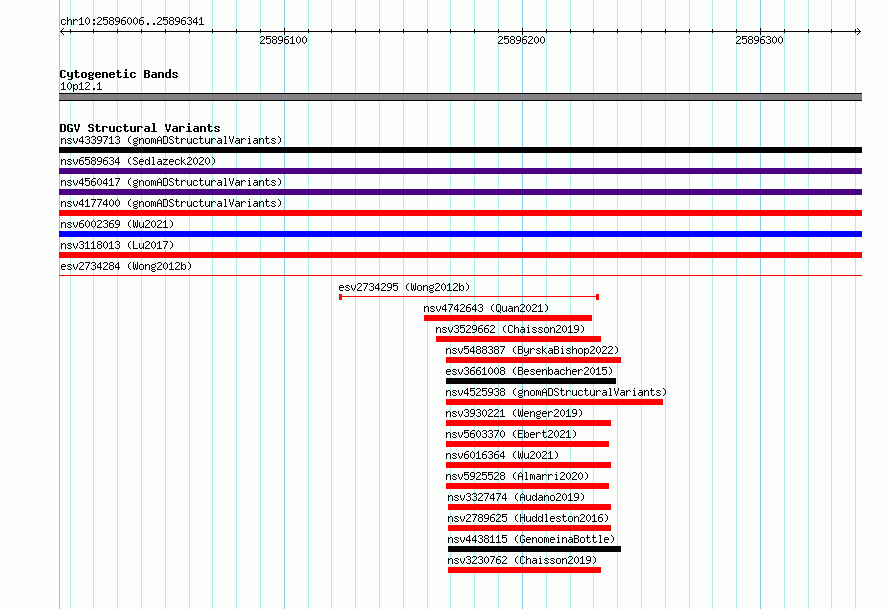
Task: Open the nsv5925528 (Almarri2020) label
Action: 517,476
